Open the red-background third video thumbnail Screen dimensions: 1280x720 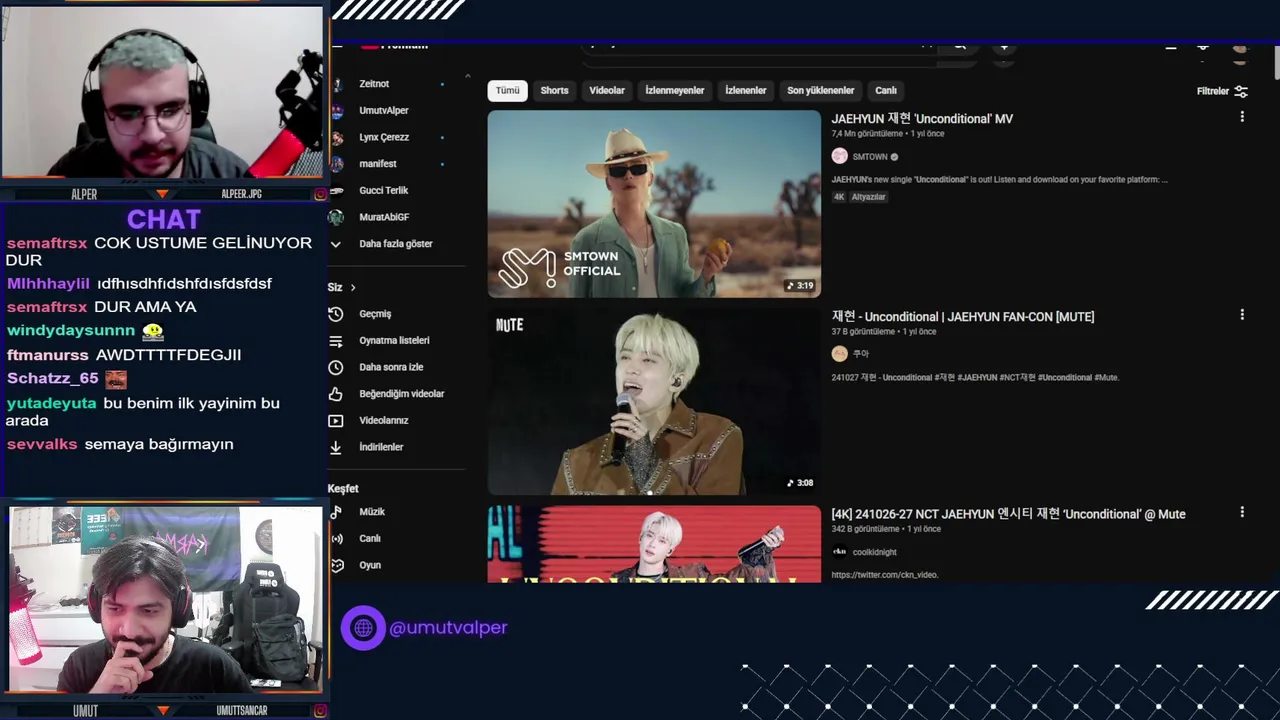tap(654, 544)
